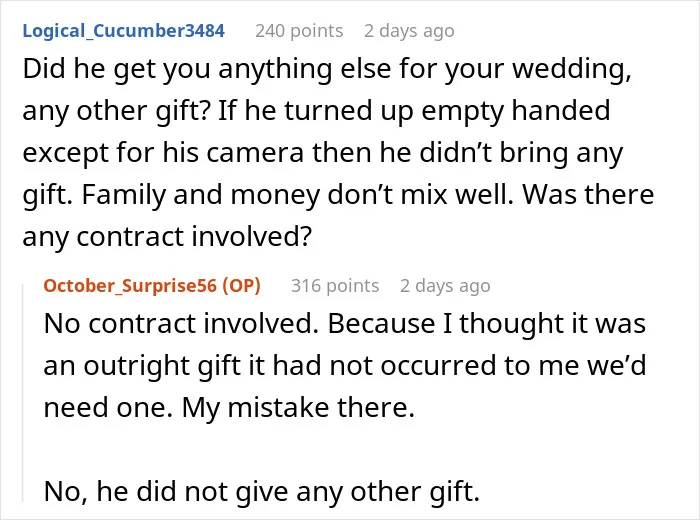The height and width of the screenshot is (520, 700).
Task: Click the line 'No, he did not give any other gift.'
Action: click(262, 491)
